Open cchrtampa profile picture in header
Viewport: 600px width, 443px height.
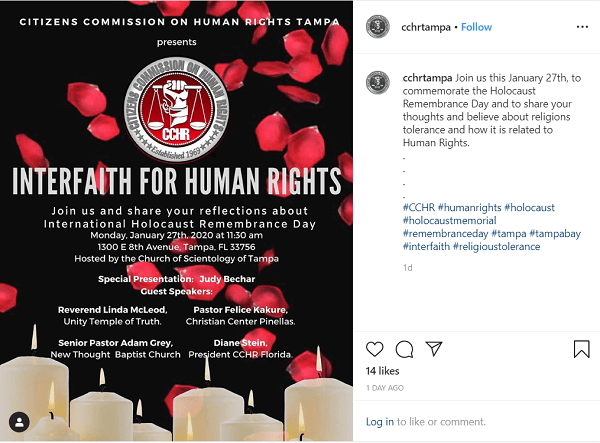pos(377,27)
